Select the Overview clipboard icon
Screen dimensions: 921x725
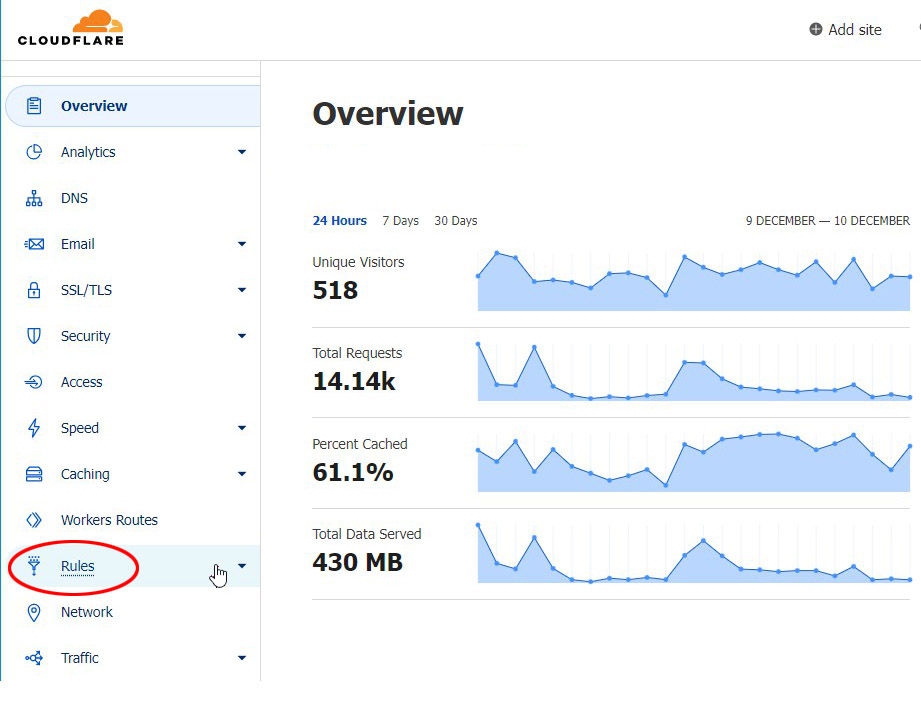pyautogui.click(x=33, y=105)
